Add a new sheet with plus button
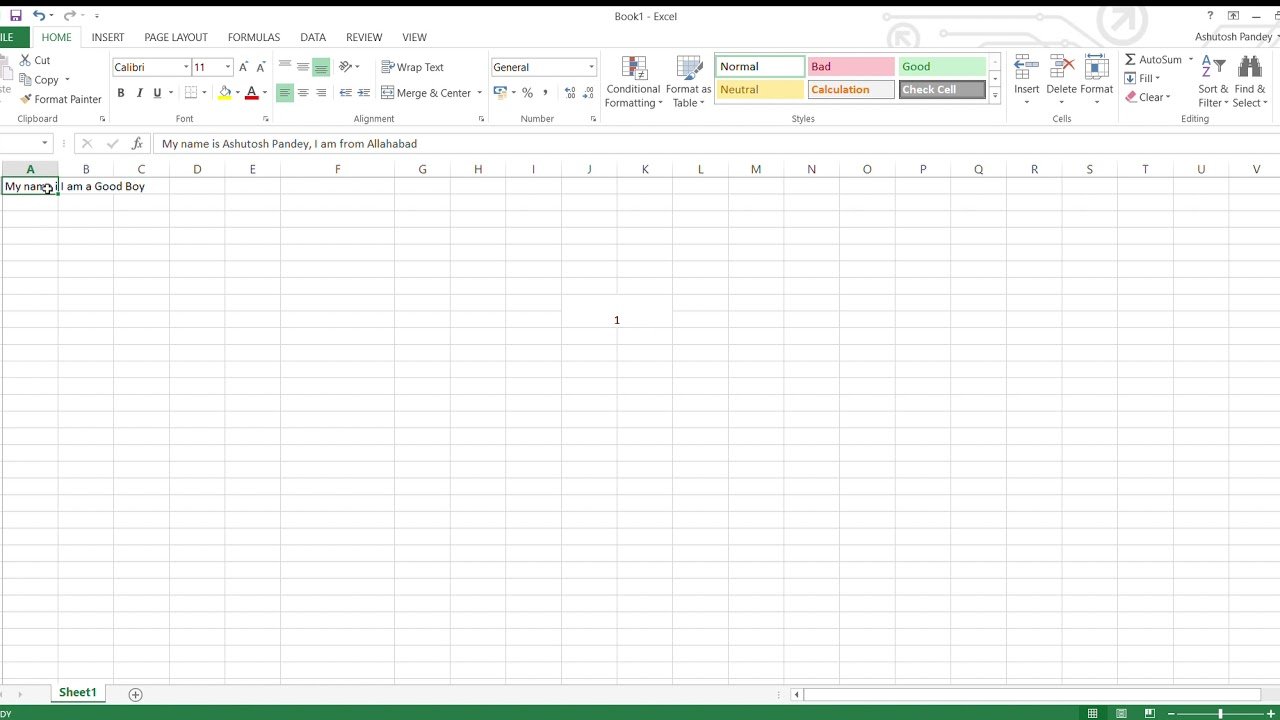 coord(135,694)
